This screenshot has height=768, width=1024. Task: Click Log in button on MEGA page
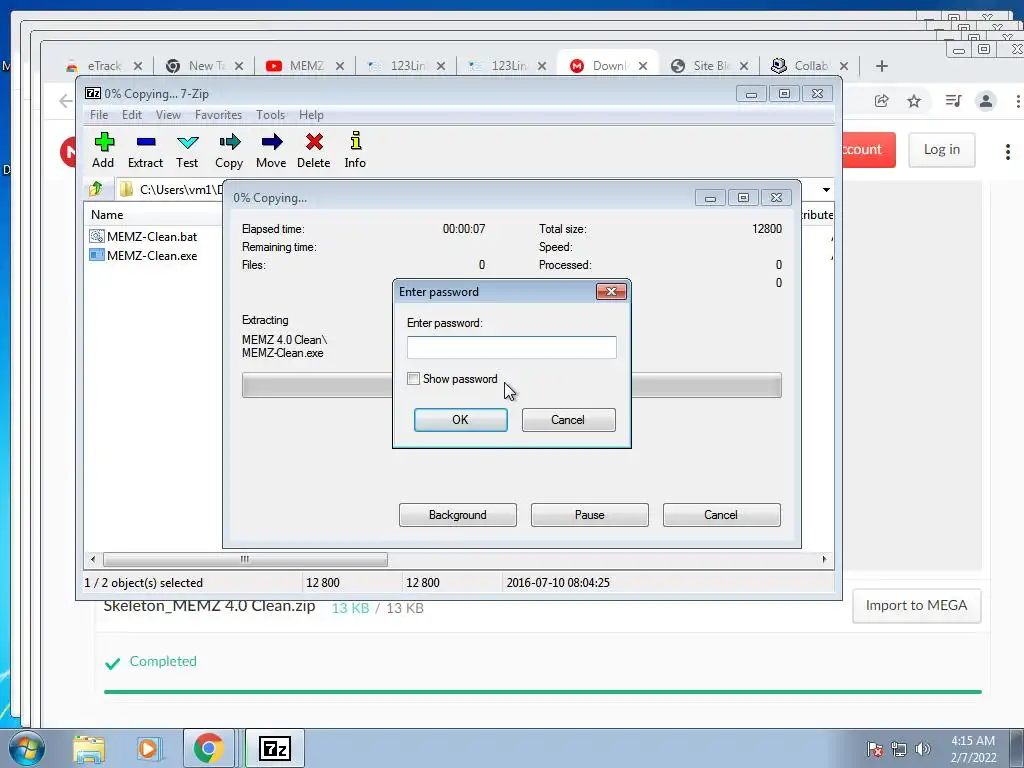point(942,150)
